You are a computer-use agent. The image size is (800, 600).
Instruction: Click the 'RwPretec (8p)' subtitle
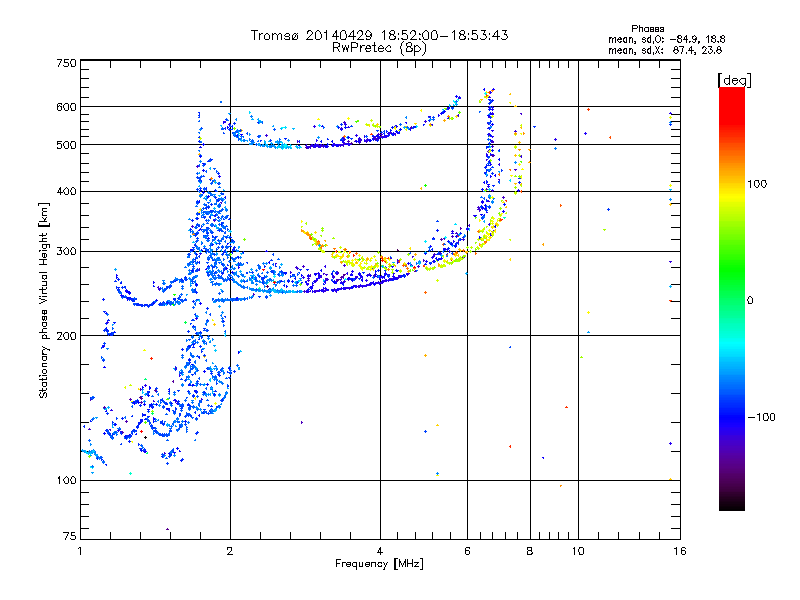click(379, 48)
